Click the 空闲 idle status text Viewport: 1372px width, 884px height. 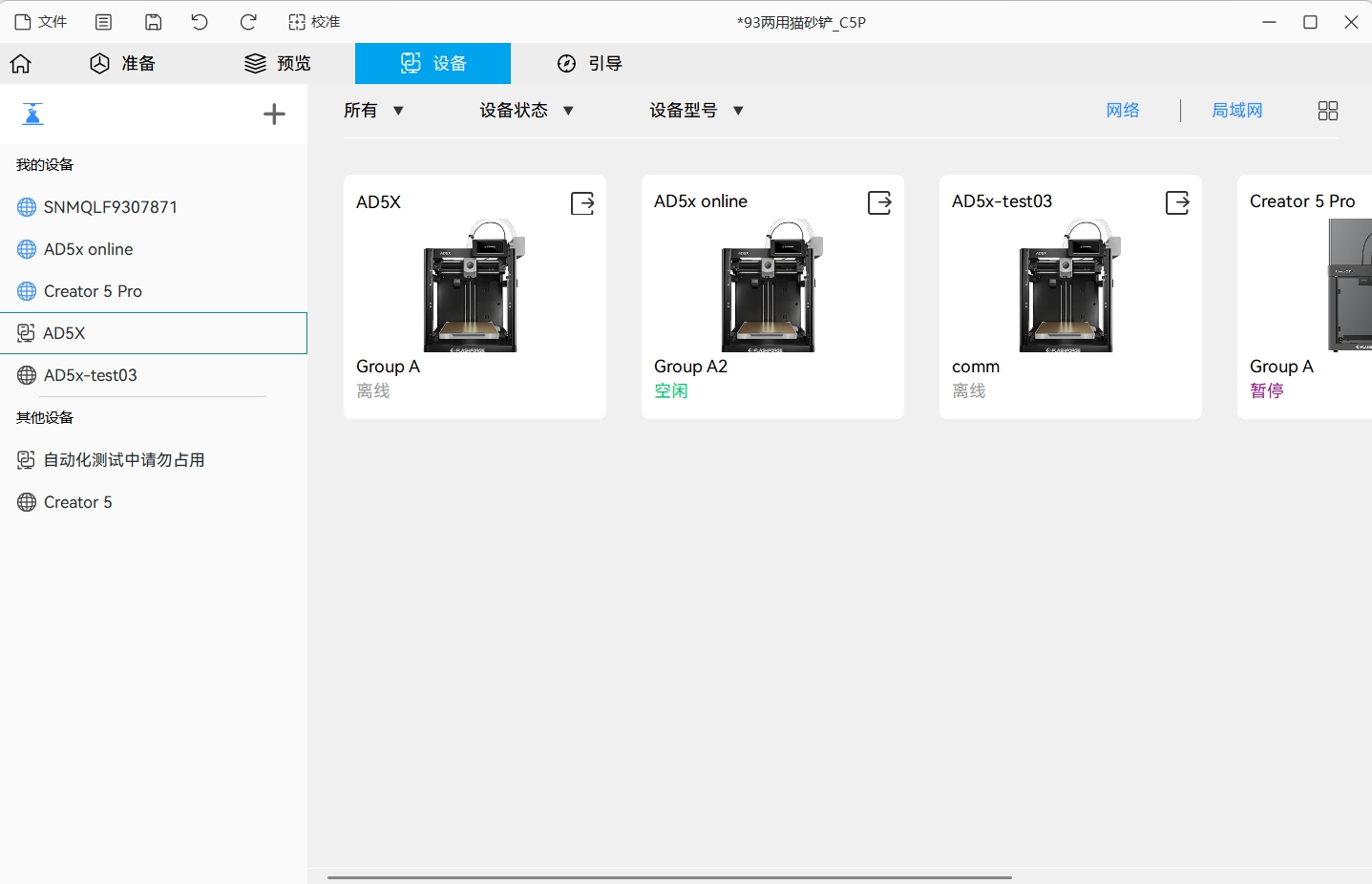click(671, 391)
